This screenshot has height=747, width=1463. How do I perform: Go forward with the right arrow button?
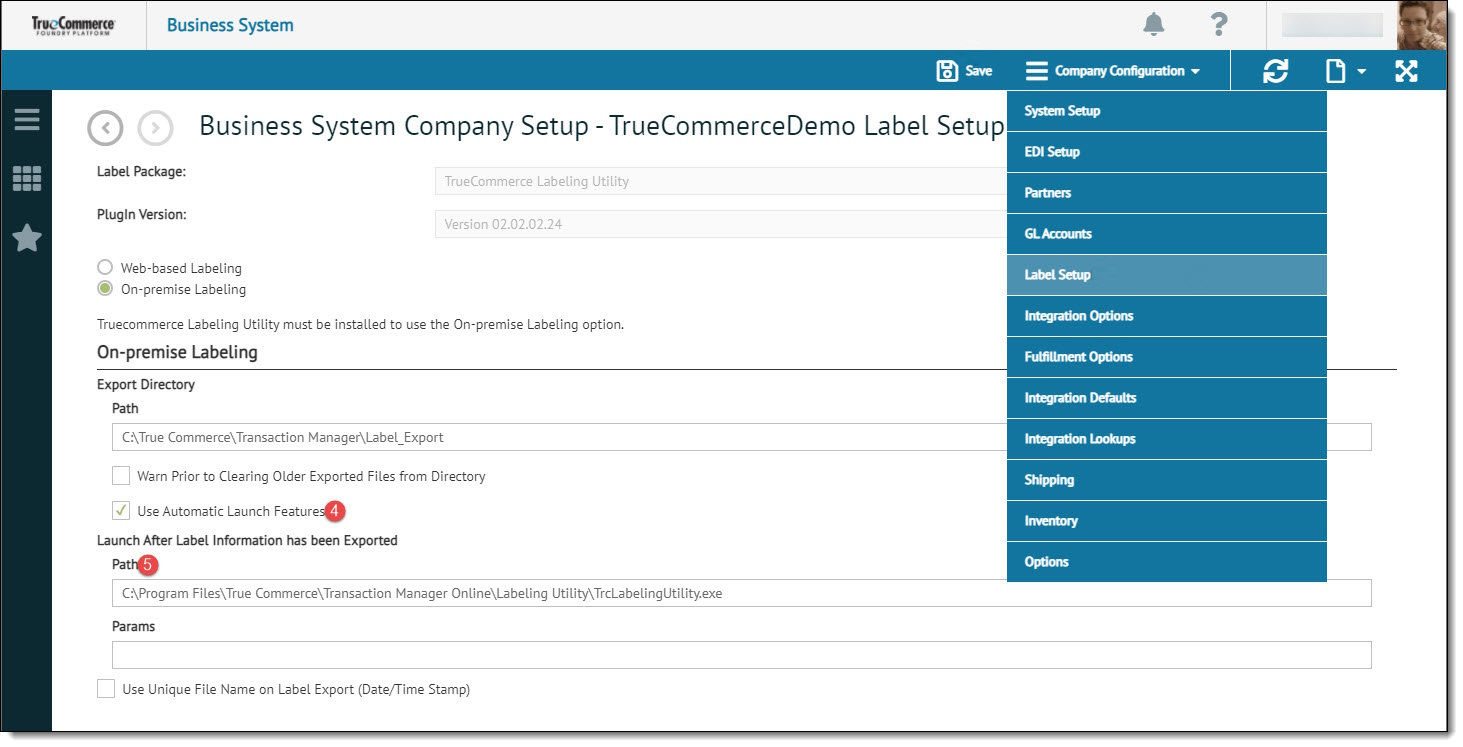(155, 128)
